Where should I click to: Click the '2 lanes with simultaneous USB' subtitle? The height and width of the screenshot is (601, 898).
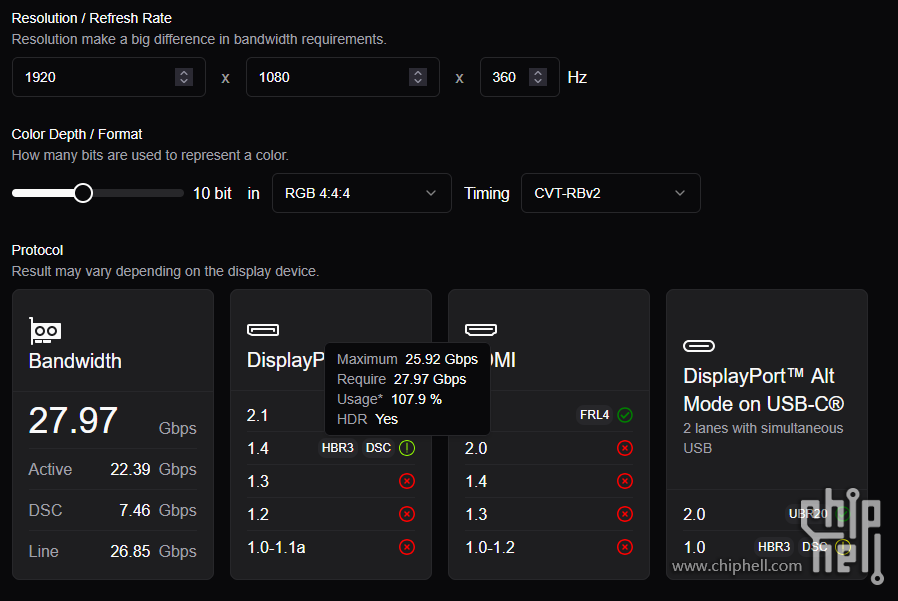[x=763, y=438]
